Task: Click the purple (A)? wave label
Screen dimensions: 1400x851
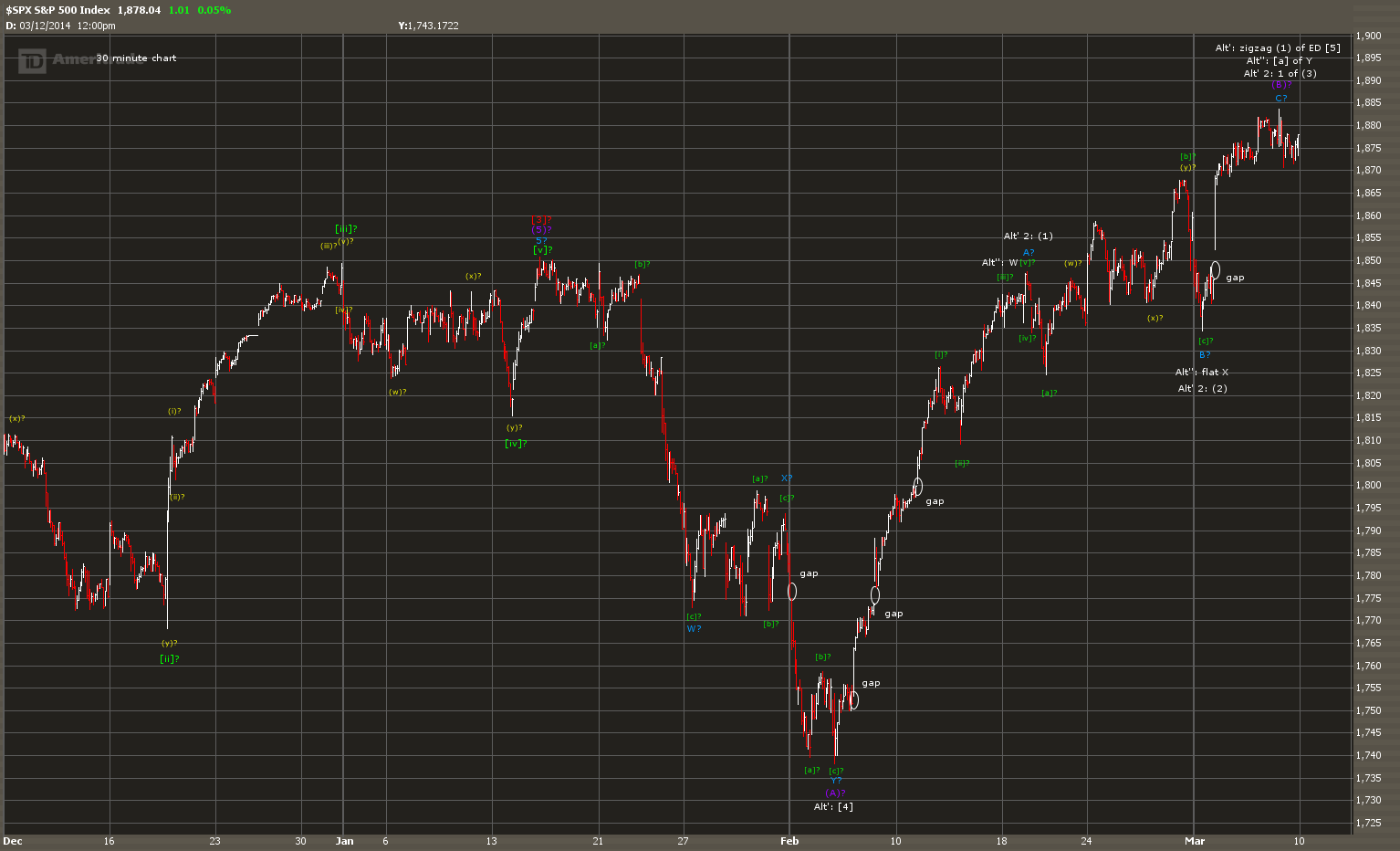Action: (835, 793)
